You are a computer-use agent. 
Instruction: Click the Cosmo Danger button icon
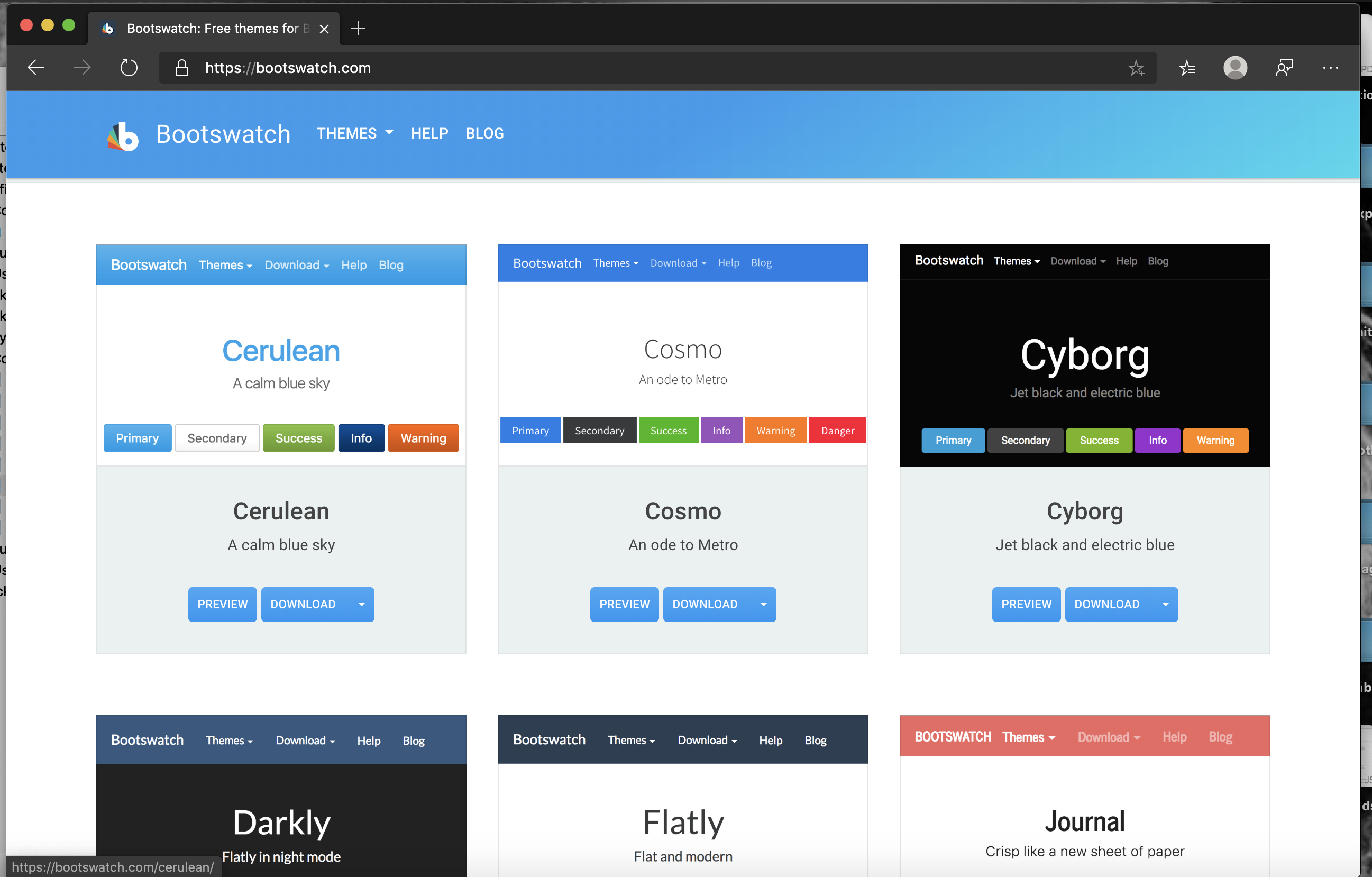(x=837, y=430)
